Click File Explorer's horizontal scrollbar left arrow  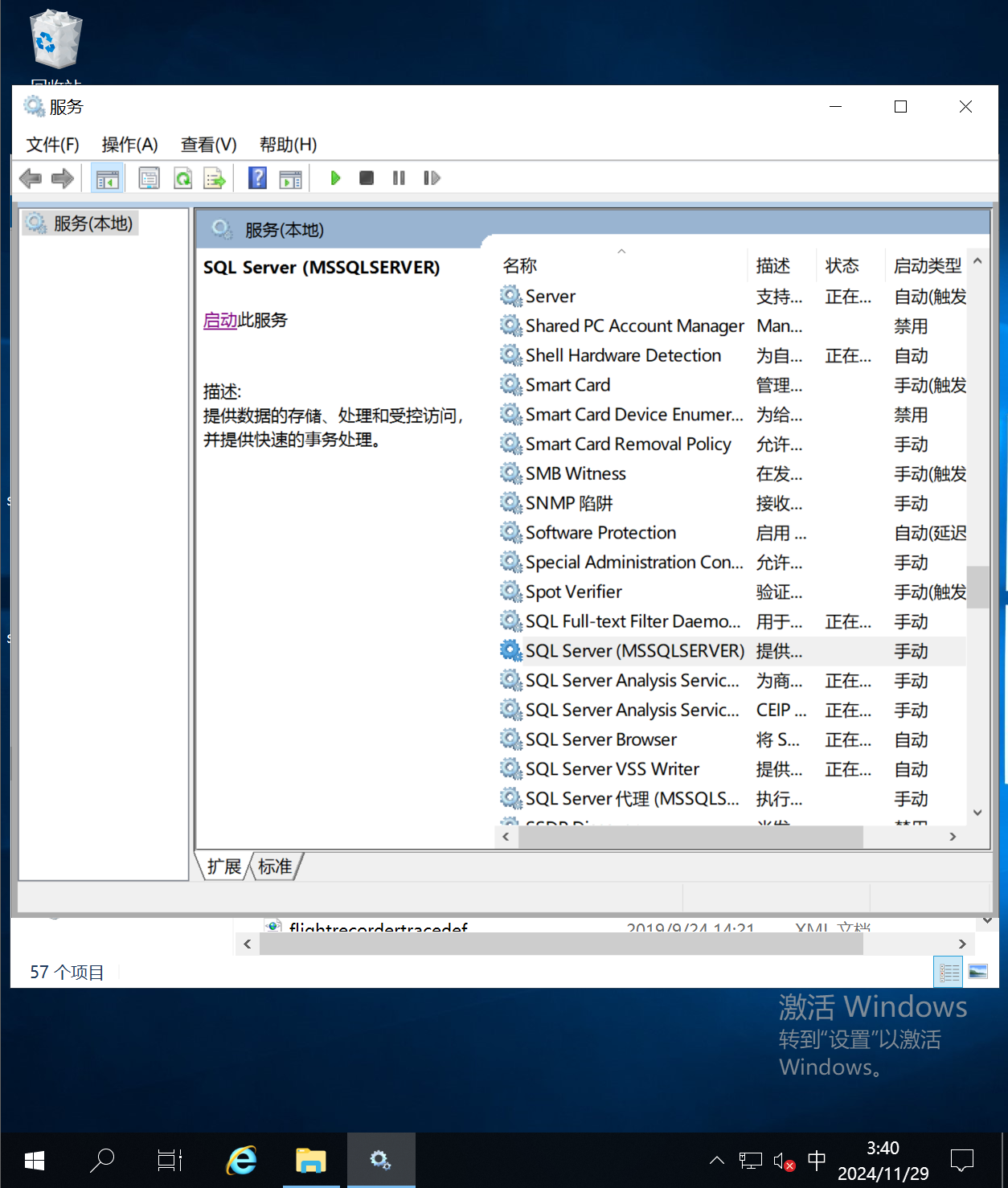pyautogui.click(x=248, y=944)
